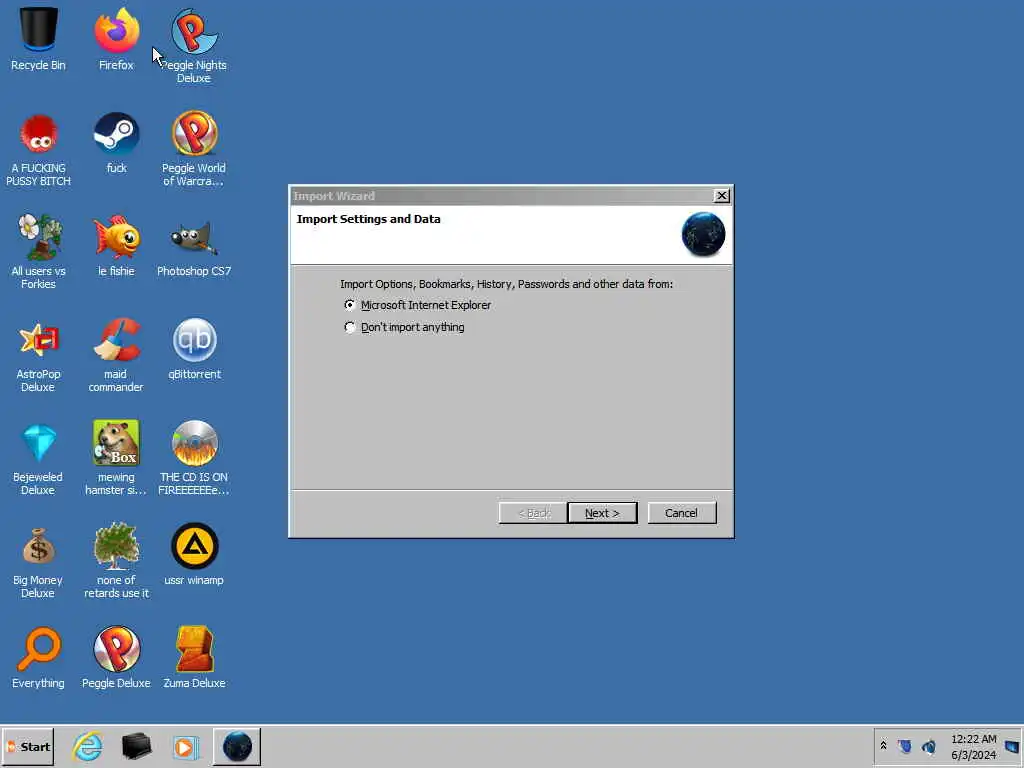Select the globe browser taskbar button
Image resolution: width=1024 pixels, height=768 pixels.
(237, 746)
